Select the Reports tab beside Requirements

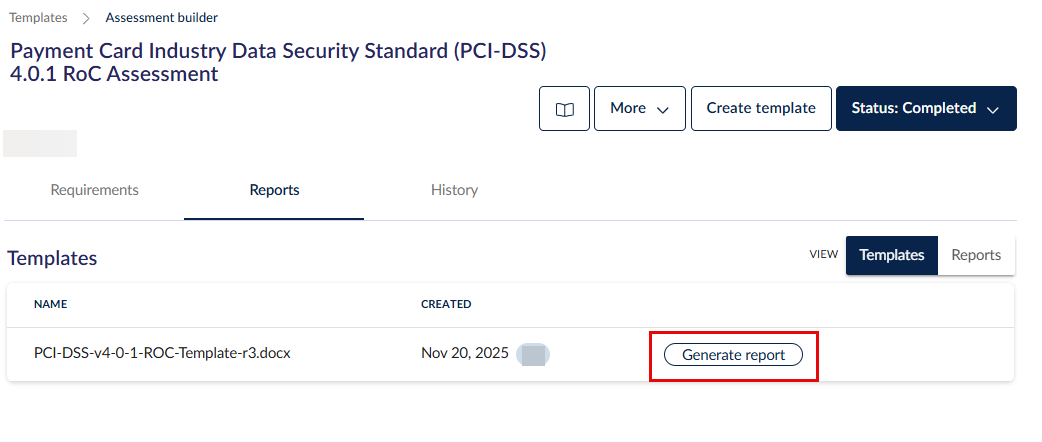coord(274,190)
